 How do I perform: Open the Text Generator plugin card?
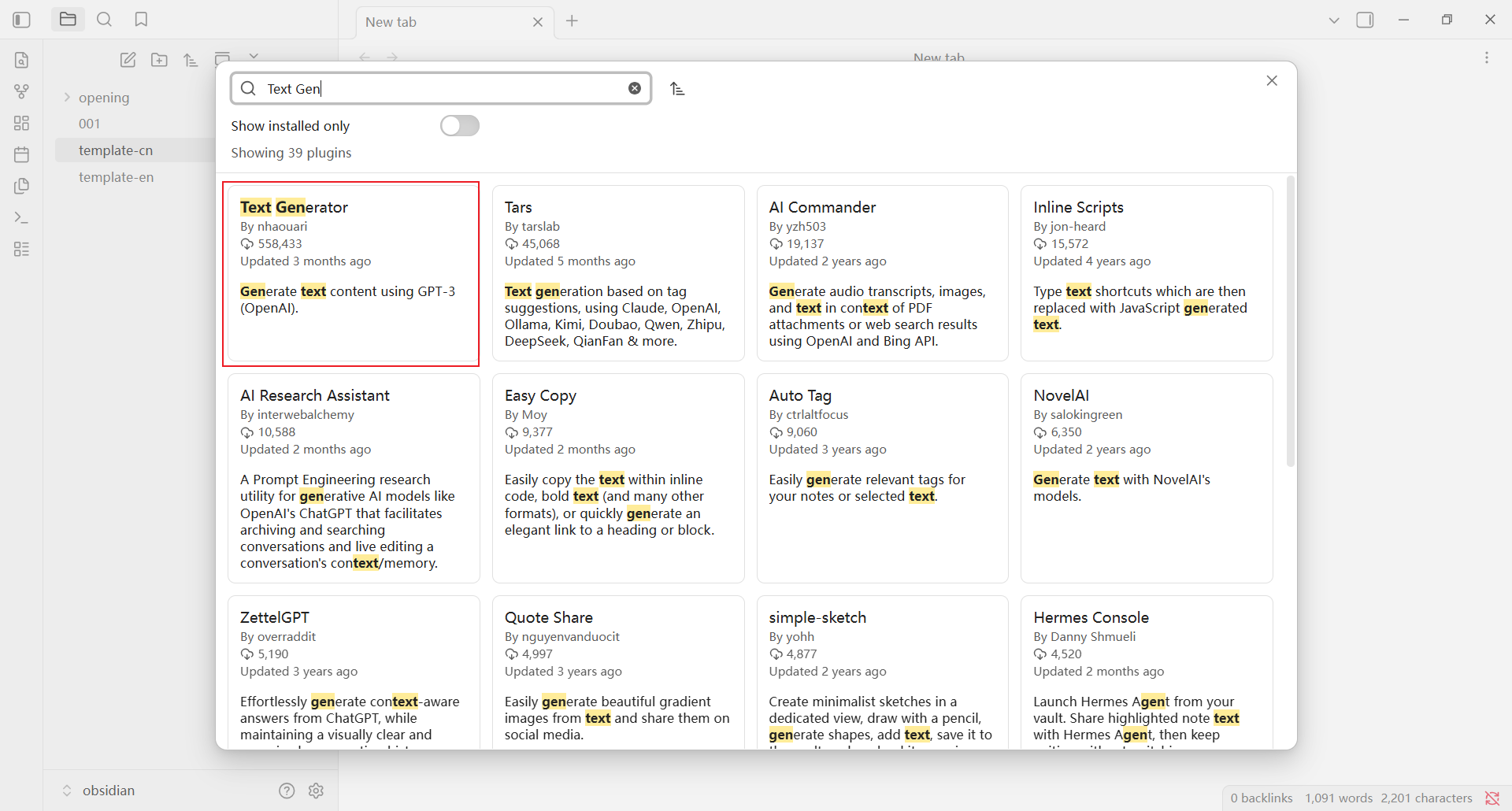point(354,273)
